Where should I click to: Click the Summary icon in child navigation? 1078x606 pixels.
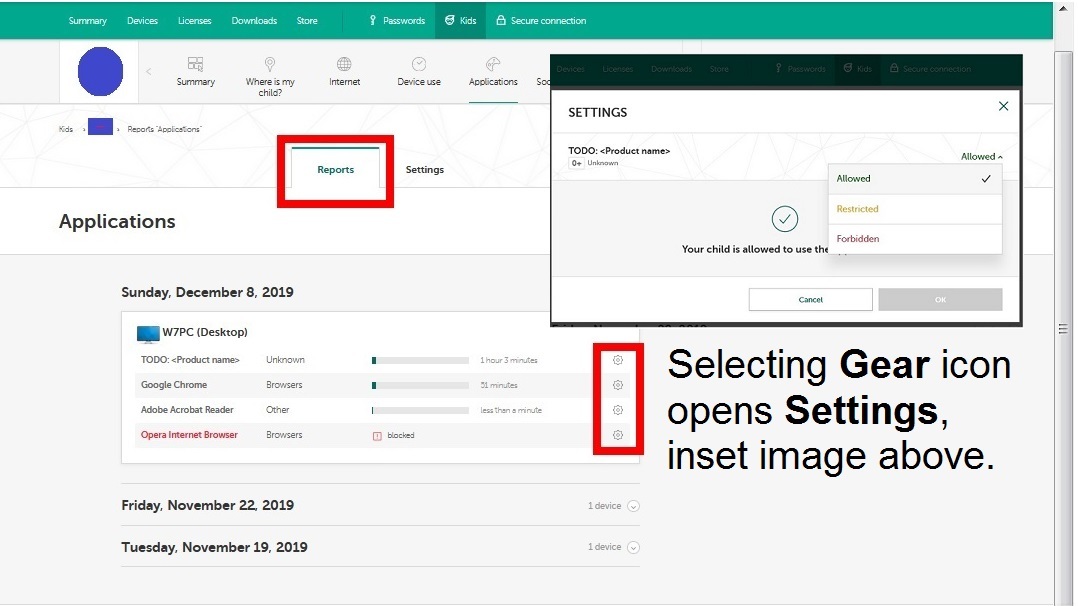[x=195, y=64]
